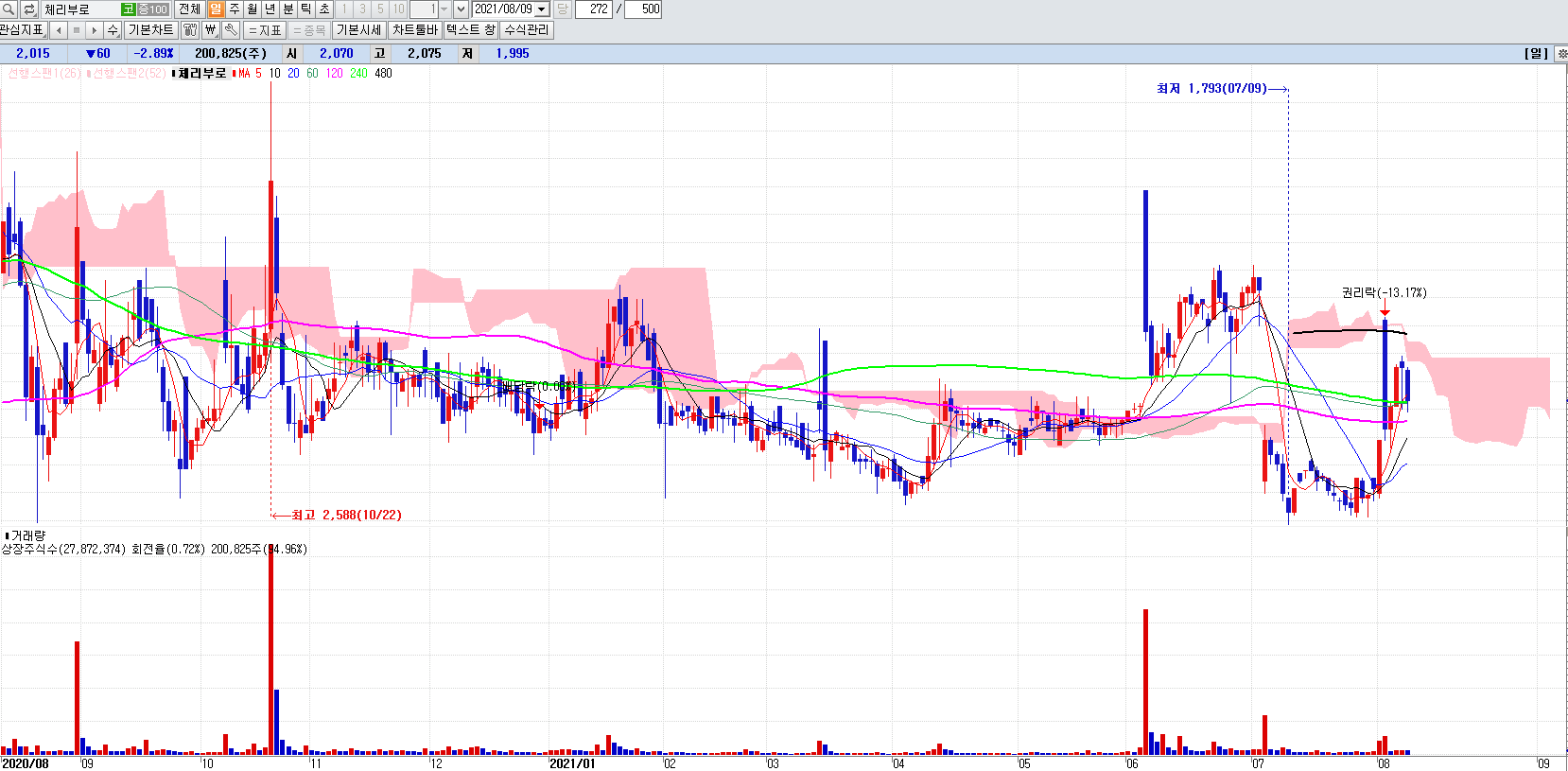Open the stock search magnifier icon
Viewport: 1568px width, 771px height.
coord(9,9)
